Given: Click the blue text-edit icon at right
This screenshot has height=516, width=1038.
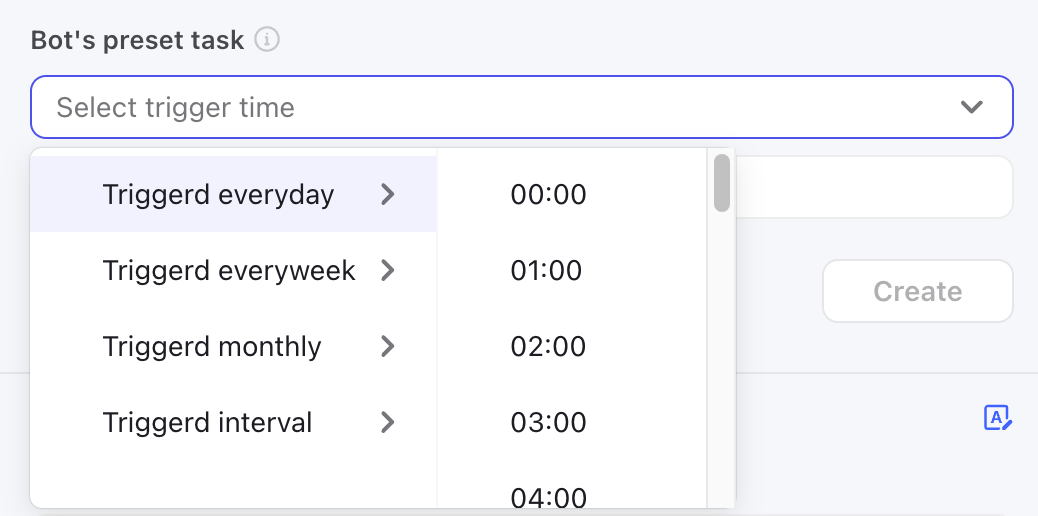Looking at the screenshot, I should click(998, 418).
